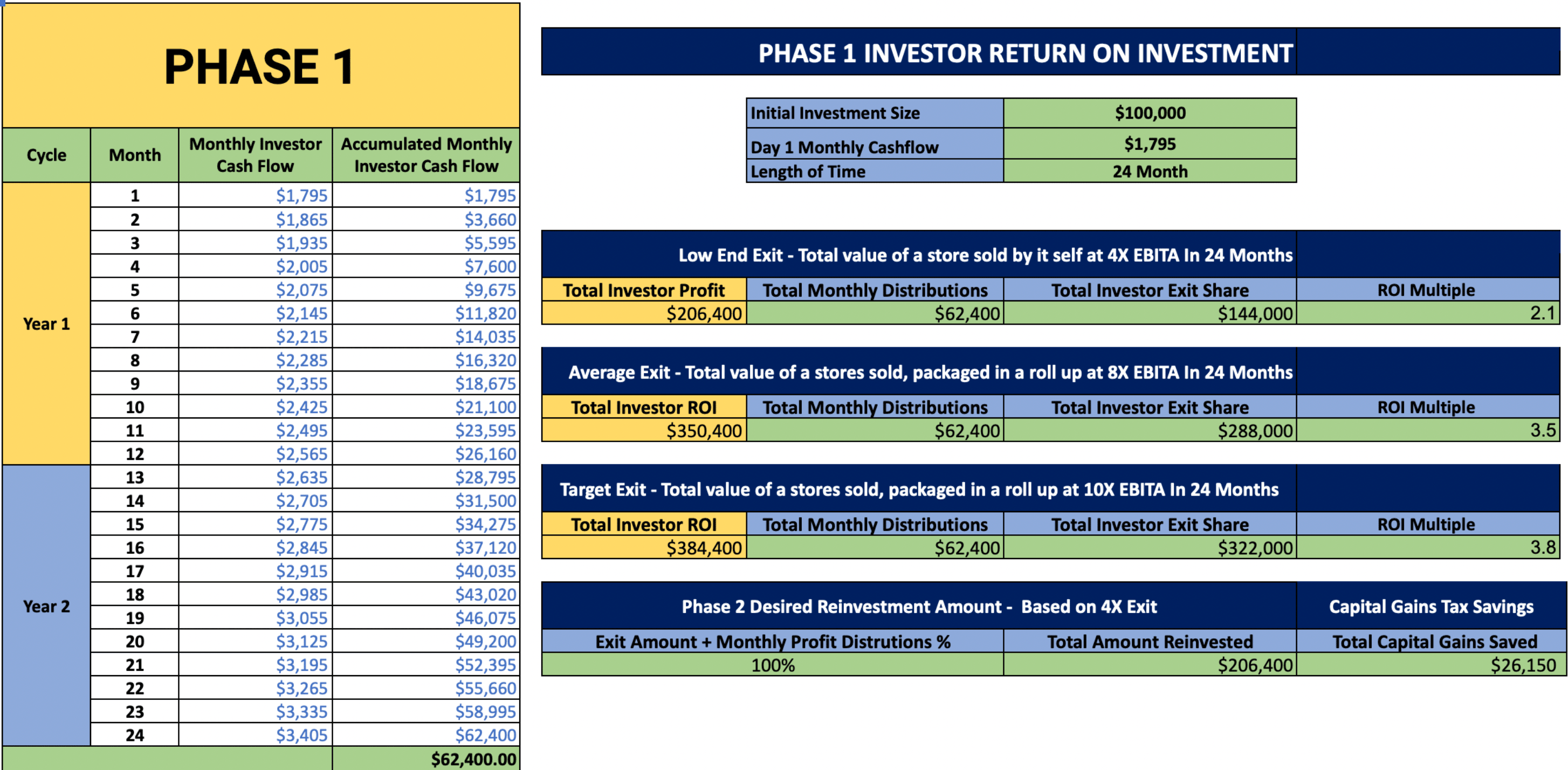This screenshot has width=1568, height=770.
Task: Select Month 12 accumulated value $26,160
Action: pyautogui.click(x=426, y=453)
